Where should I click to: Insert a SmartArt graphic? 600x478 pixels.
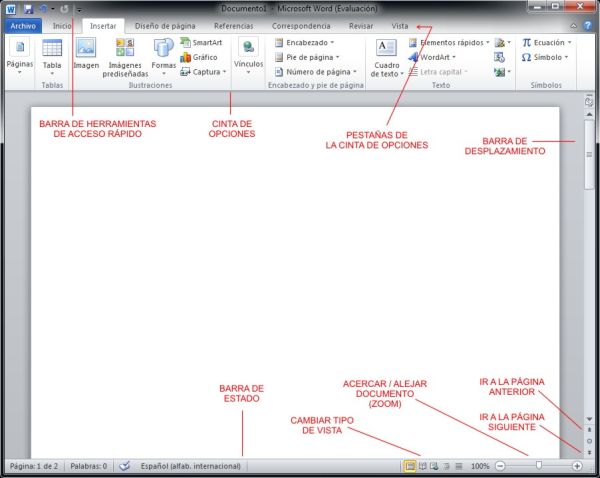(201, 42)
